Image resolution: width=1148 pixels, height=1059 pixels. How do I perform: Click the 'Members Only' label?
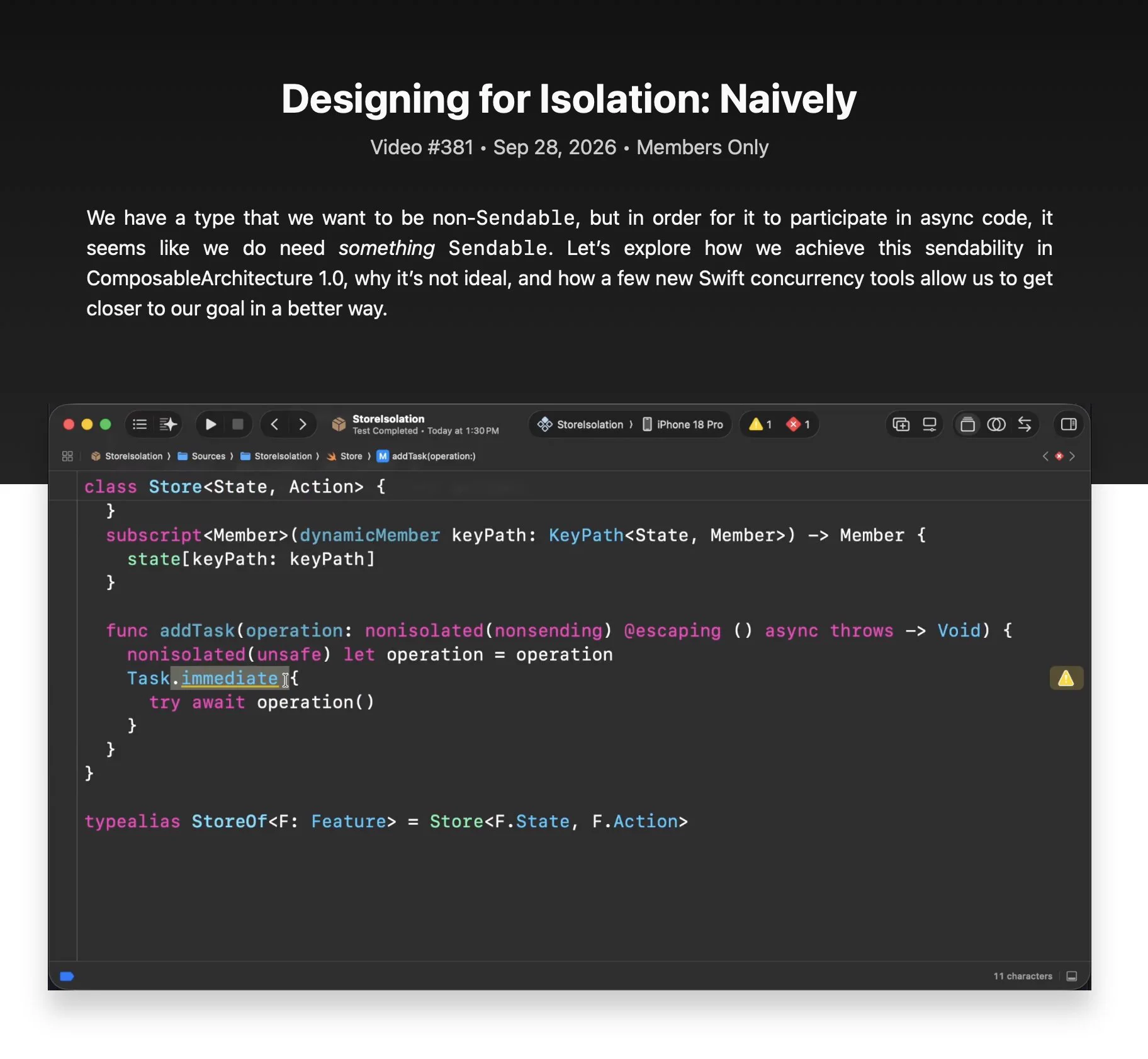tap(702, 147)
